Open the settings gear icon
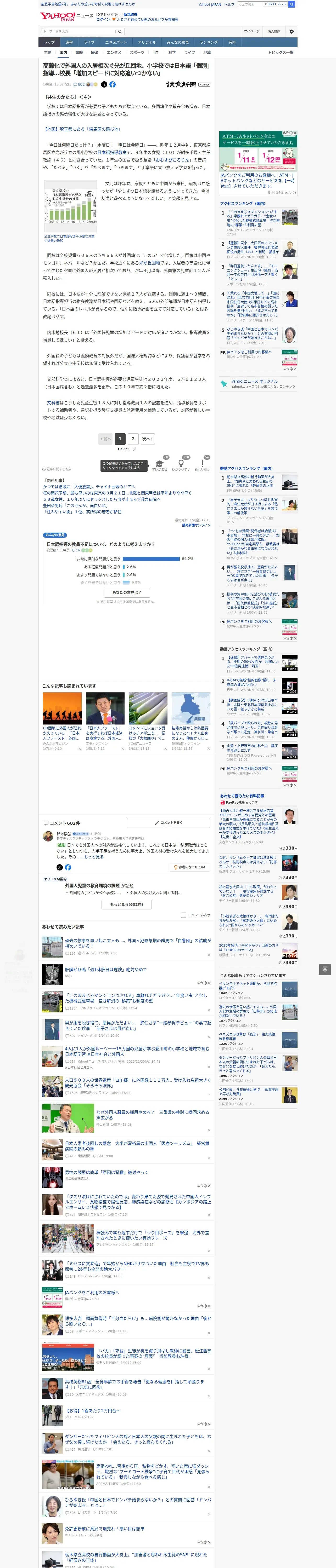The height and width of the screenshot is (1568, 336). point(292,31)
